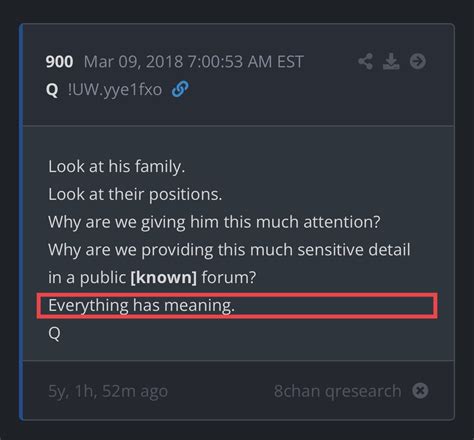Click the X circle icon beside 8chan qresearch
The height and width of the screenshot is (440, 474).
coord(420,391)
